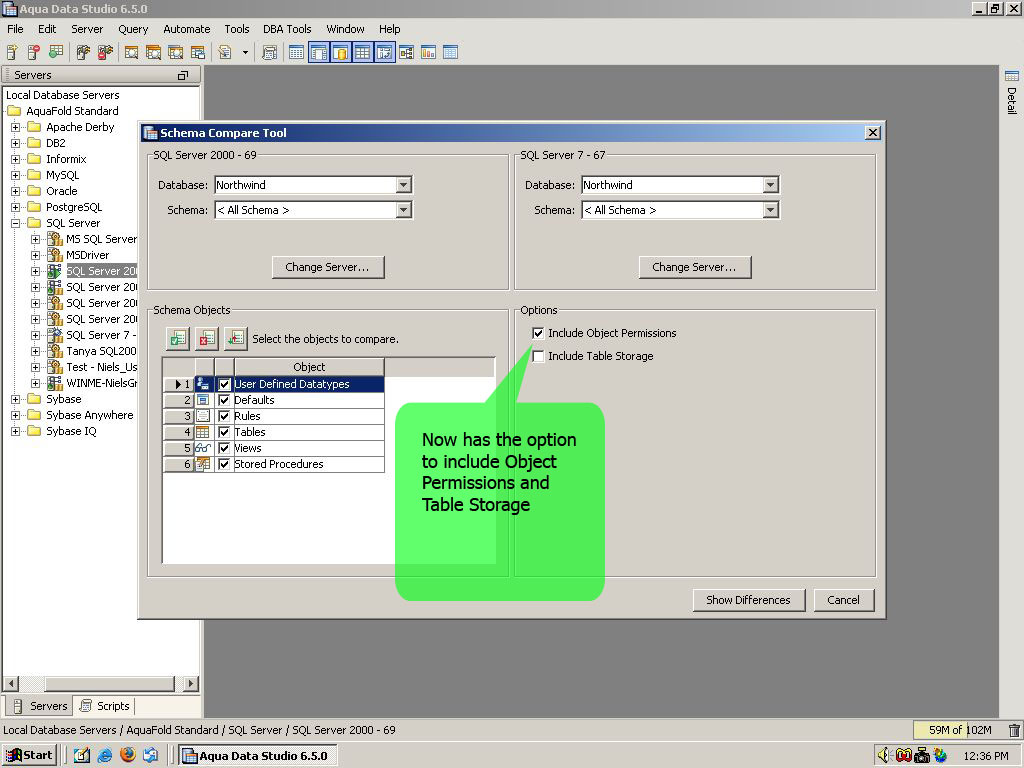Click the Windows Start button
The image size is (1024, 768).
29,755
